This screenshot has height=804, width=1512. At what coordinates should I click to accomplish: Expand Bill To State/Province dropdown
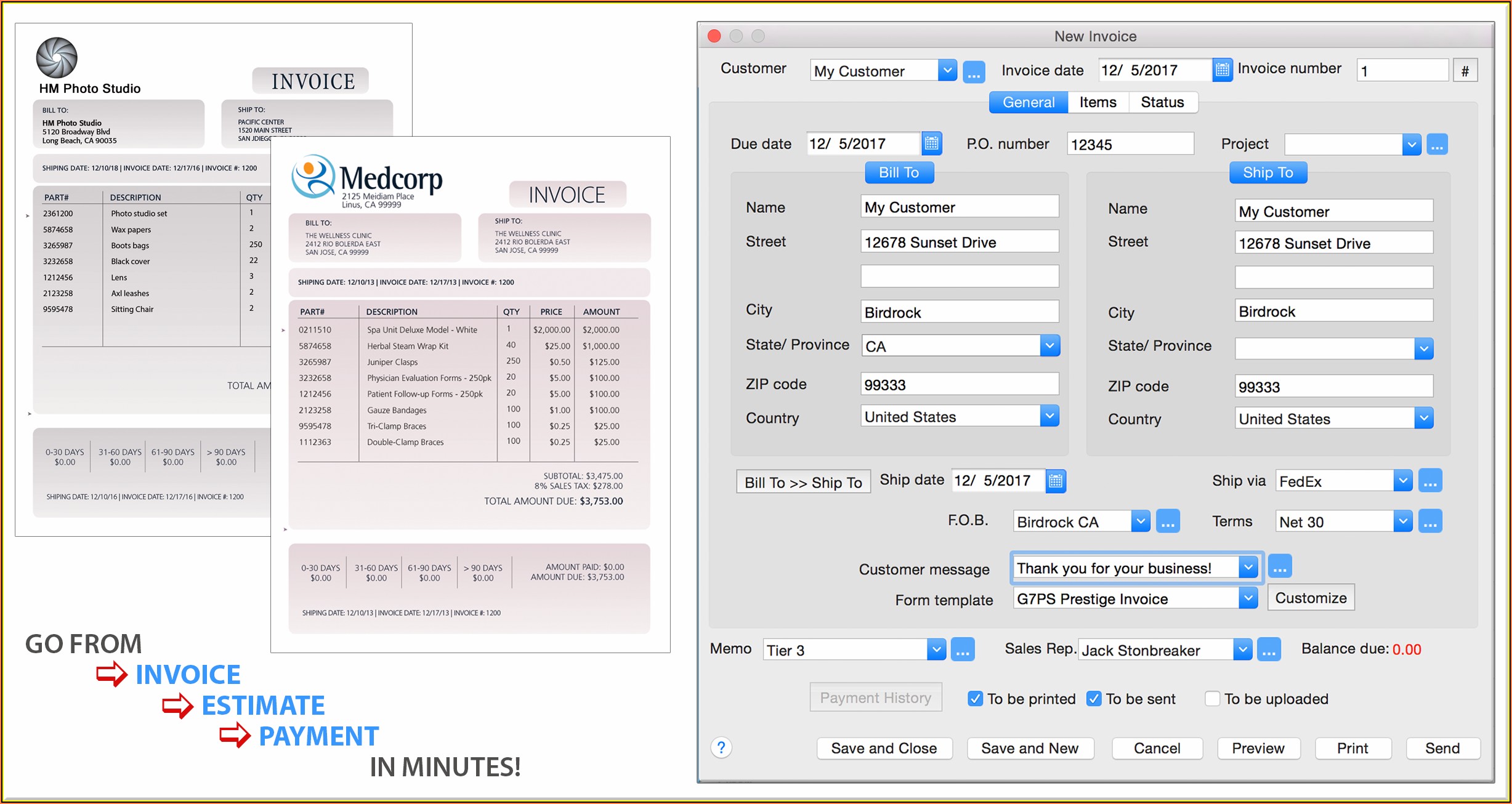(x=1049, y=346)
